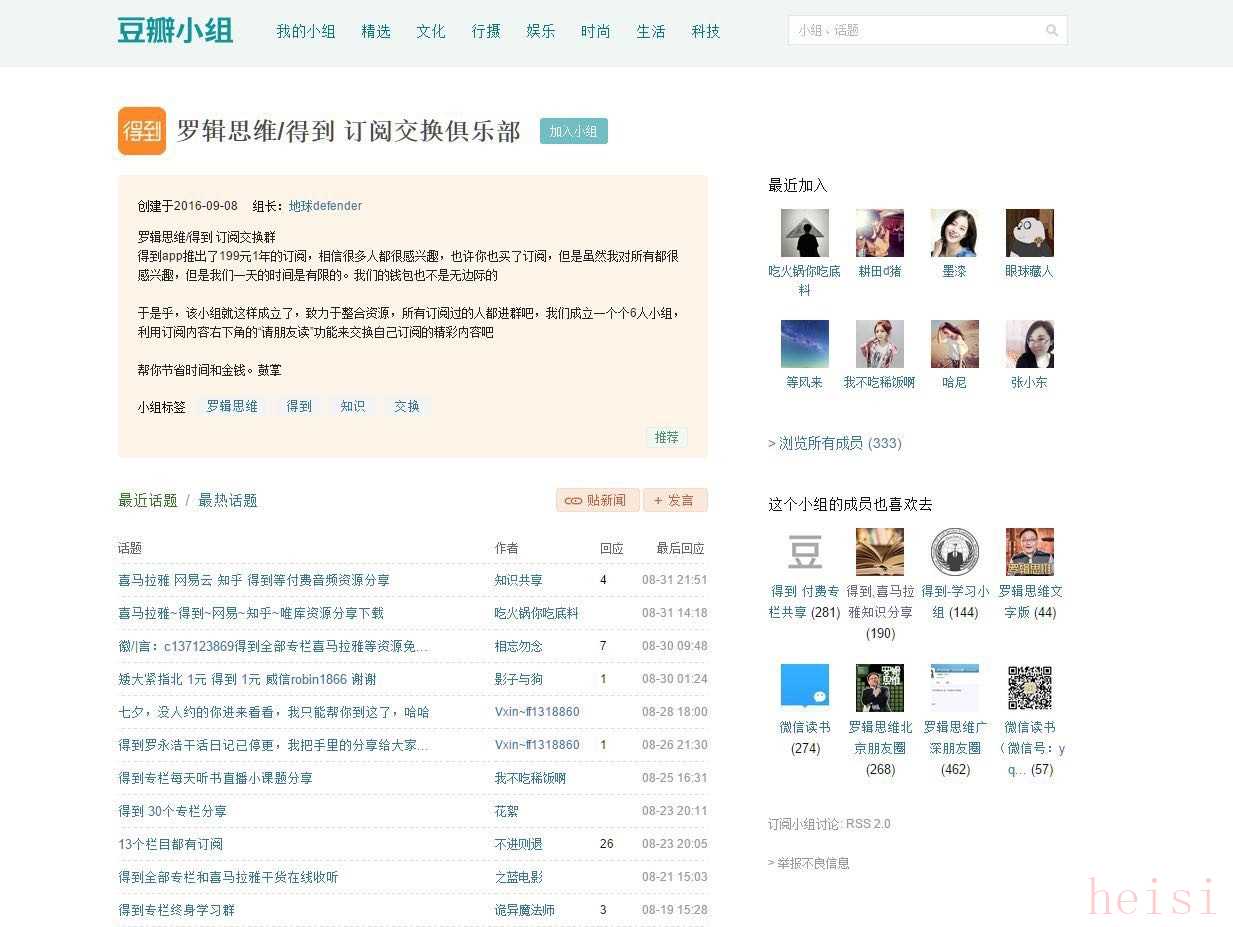Switch to 最热话题 tab
Image resolution: width=1233 pixels, height=927 pixels.
click(x=228, y=500)
